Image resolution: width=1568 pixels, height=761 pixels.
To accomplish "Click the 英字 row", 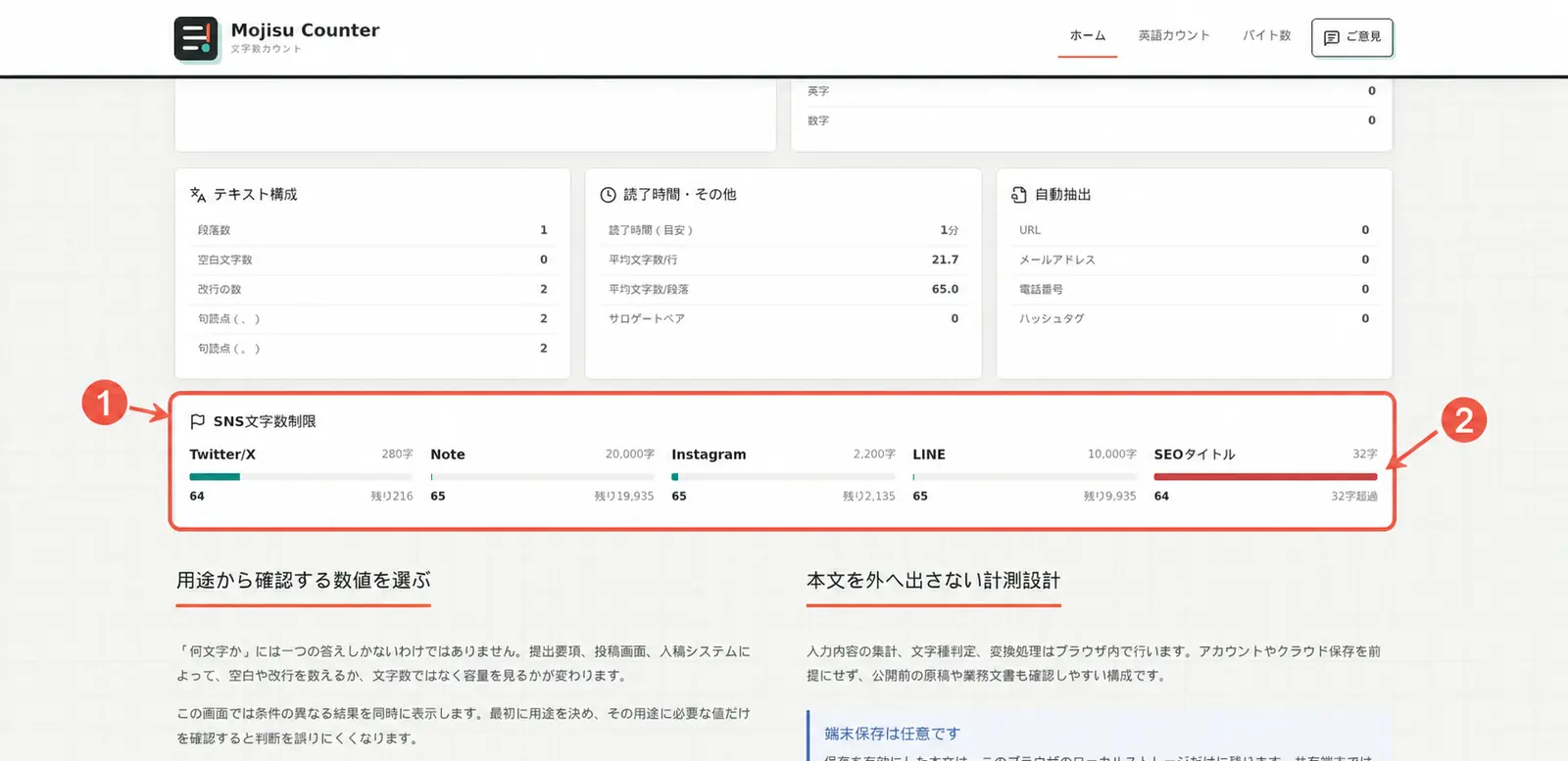I will click(x=1091, y=91).
